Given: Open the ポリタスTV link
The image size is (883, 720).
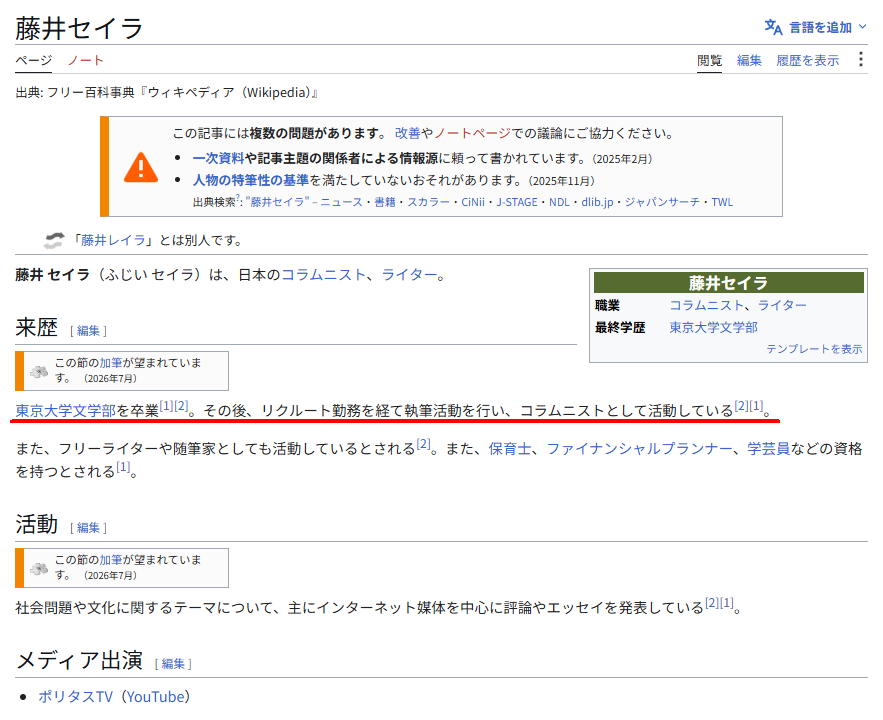Looking at the screenshot, I should [x=75, y=697].
